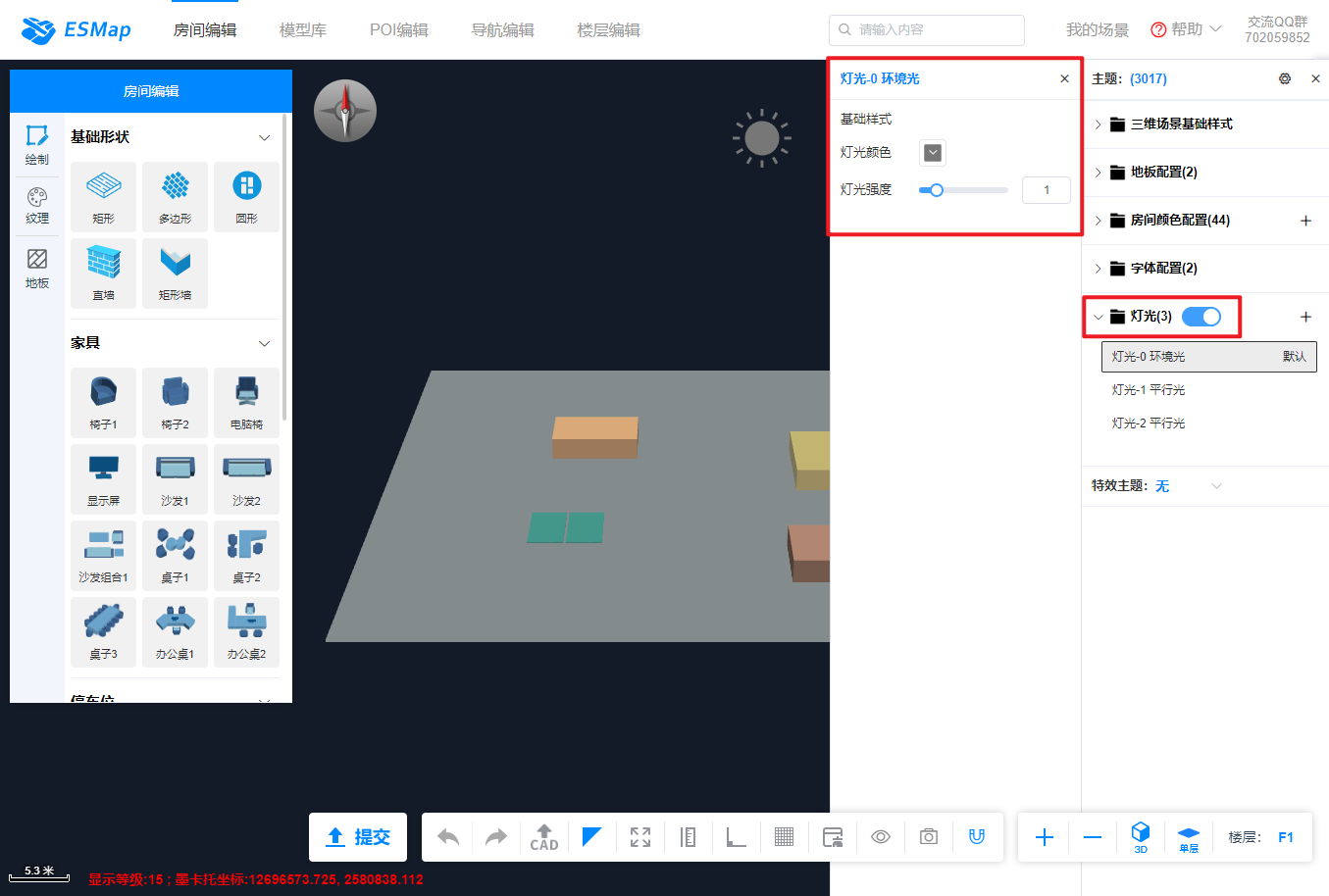This screenshot has height=896, width=1329.
Task: Toggle the 灯光(3) lighting switch
Action: 1201,317
